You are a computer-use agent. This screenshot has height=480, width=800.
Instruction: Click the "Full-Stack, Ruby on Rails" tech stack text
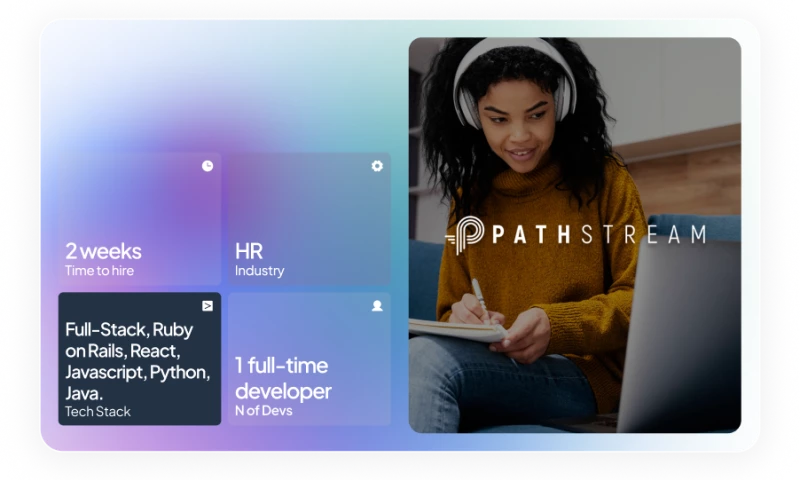[x=138, y=361]
